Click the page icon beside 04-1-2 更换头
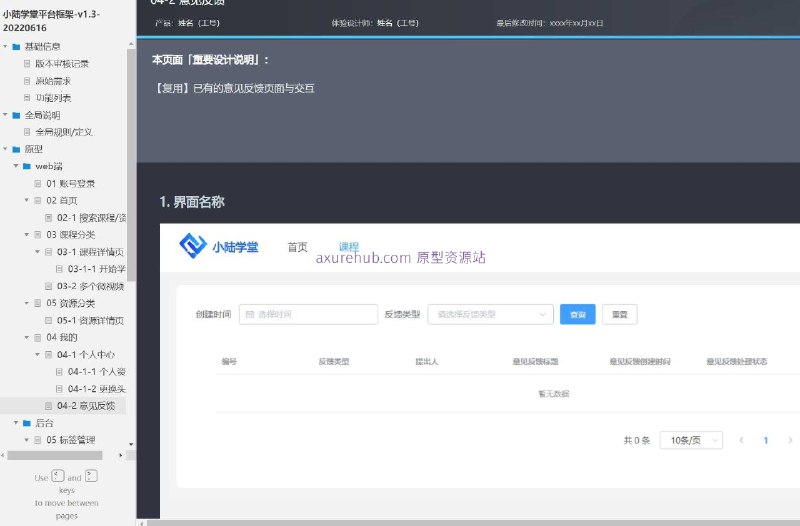 point(59,389)
